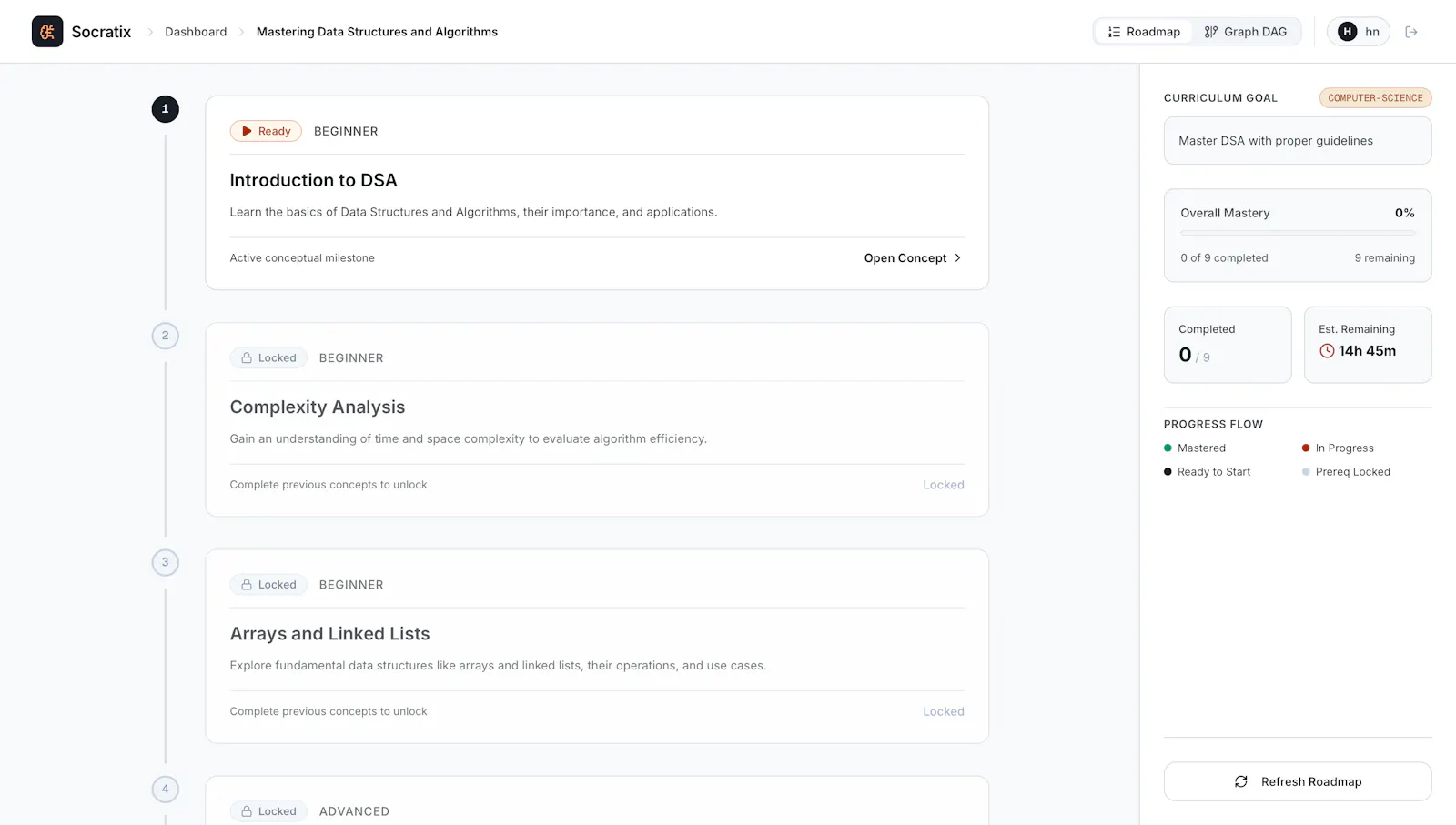Click right-side Locked text on Arrays card
Viewport: 1456px width, 825px height.
pyautogui.click(x=944, y=711)
